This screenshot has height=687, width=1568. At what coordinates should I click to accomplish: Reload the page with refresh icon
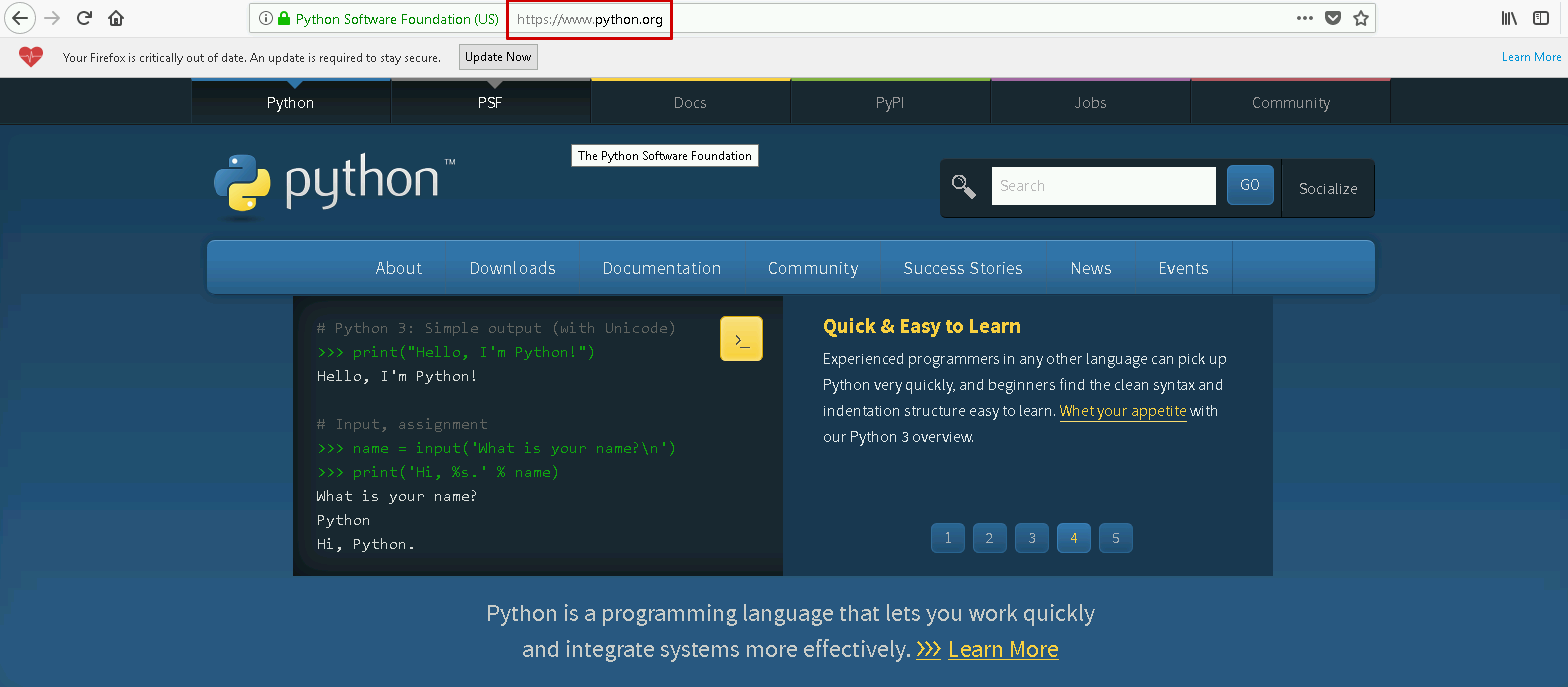(x=85, y=18)
